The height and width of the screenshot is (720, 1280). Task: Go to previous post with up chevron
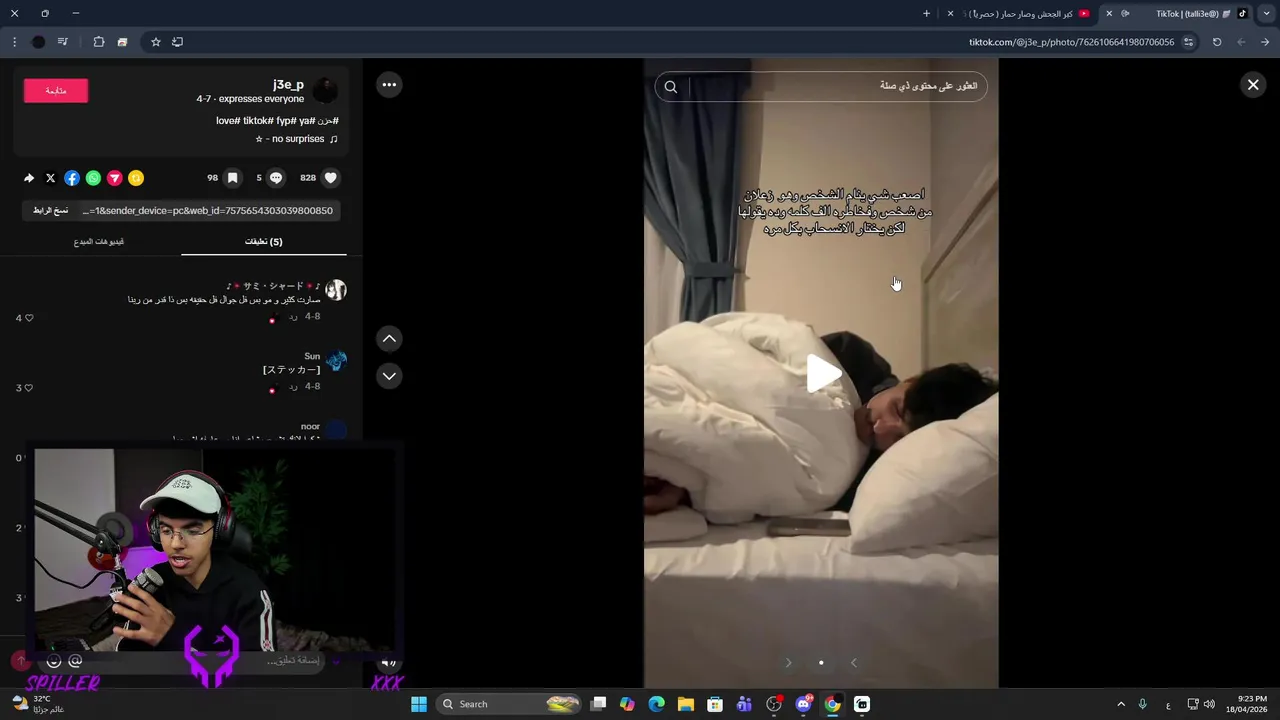point(389,339)
